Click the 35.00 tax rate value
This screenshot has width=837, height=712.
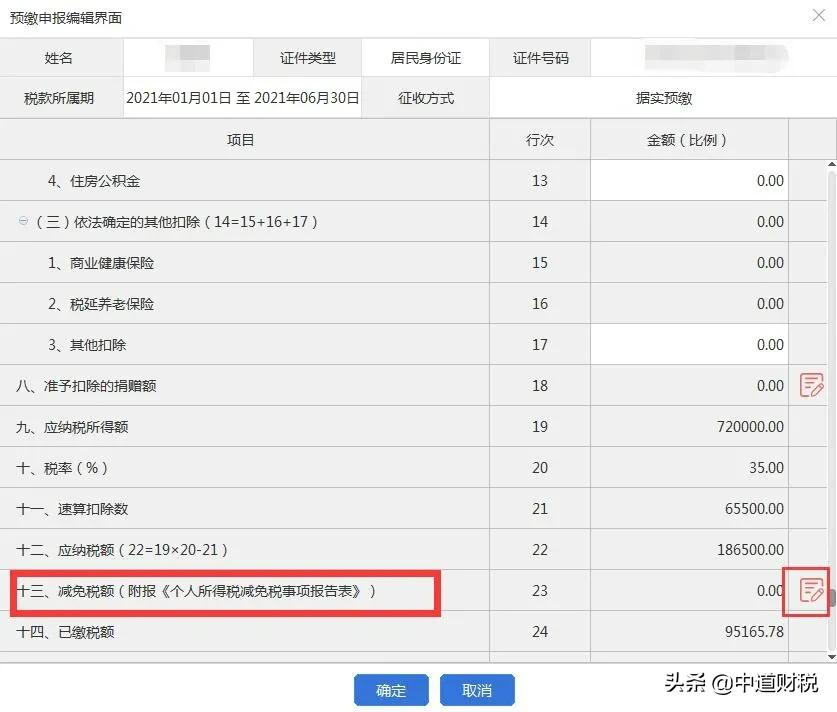(766, 468)
